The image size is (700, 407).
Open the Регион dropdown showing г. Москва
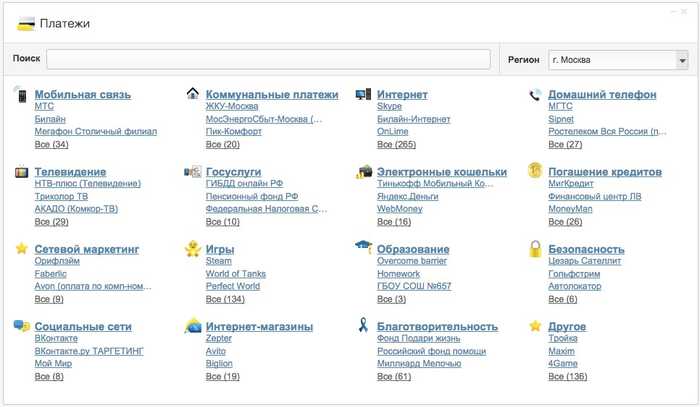(618, 60)
